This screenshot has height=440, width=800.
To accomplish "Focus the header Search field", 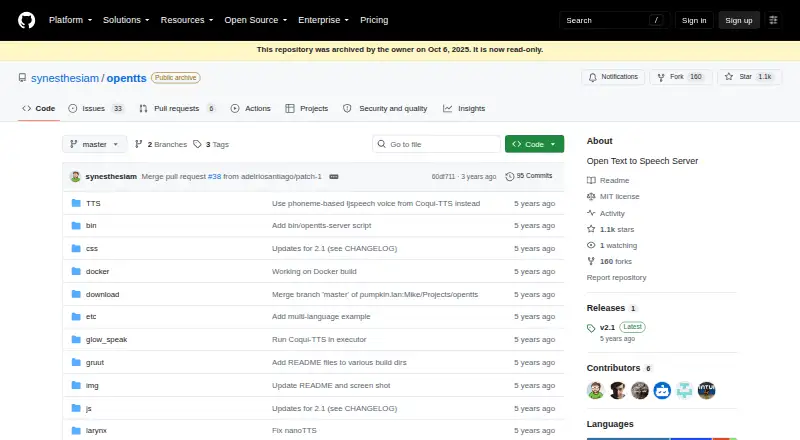I will (x=614, y=20).
